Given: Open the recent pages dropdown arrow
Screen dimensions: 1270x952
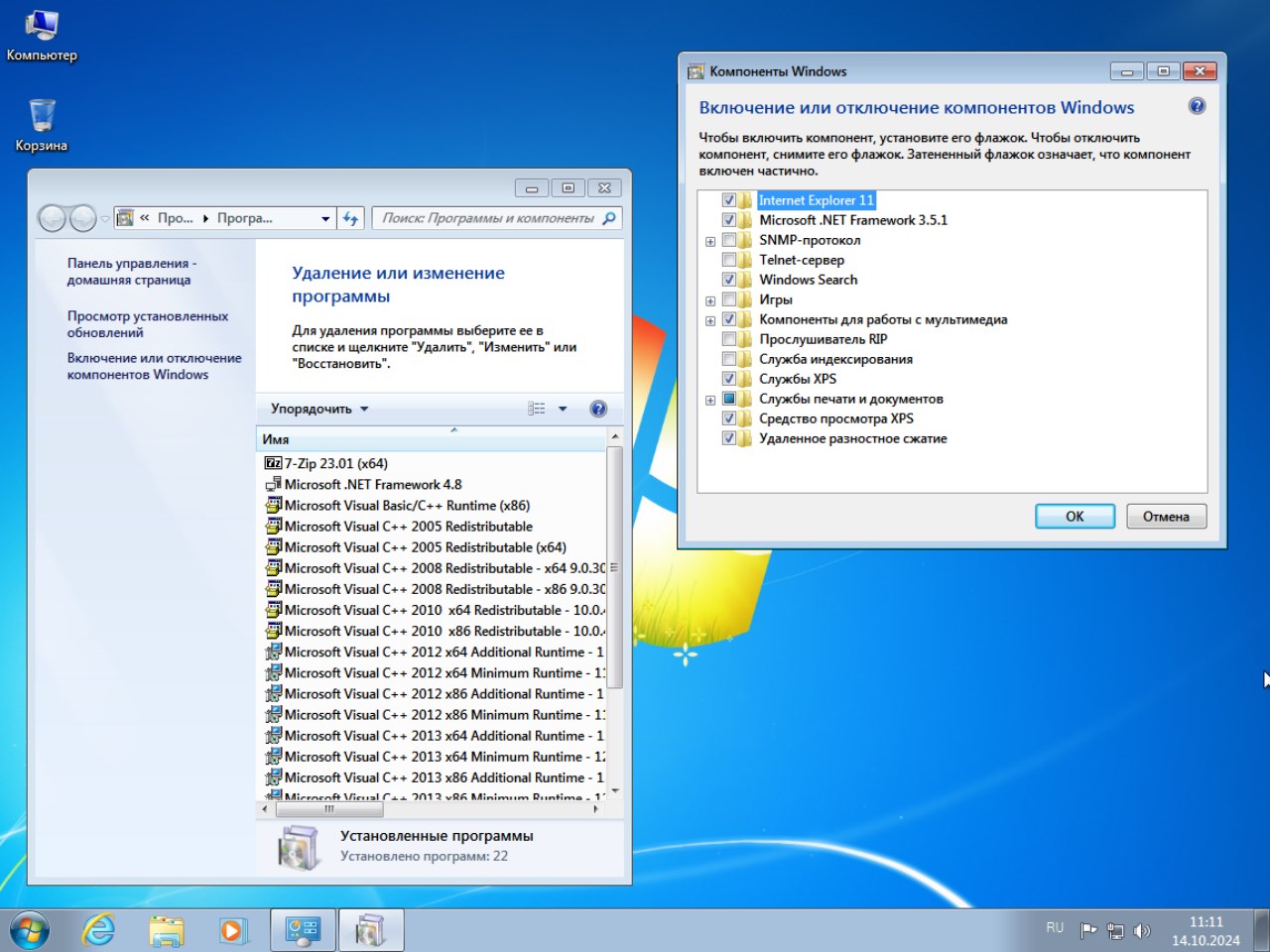Looking at the screenshot, I should [x=105, y=218].
